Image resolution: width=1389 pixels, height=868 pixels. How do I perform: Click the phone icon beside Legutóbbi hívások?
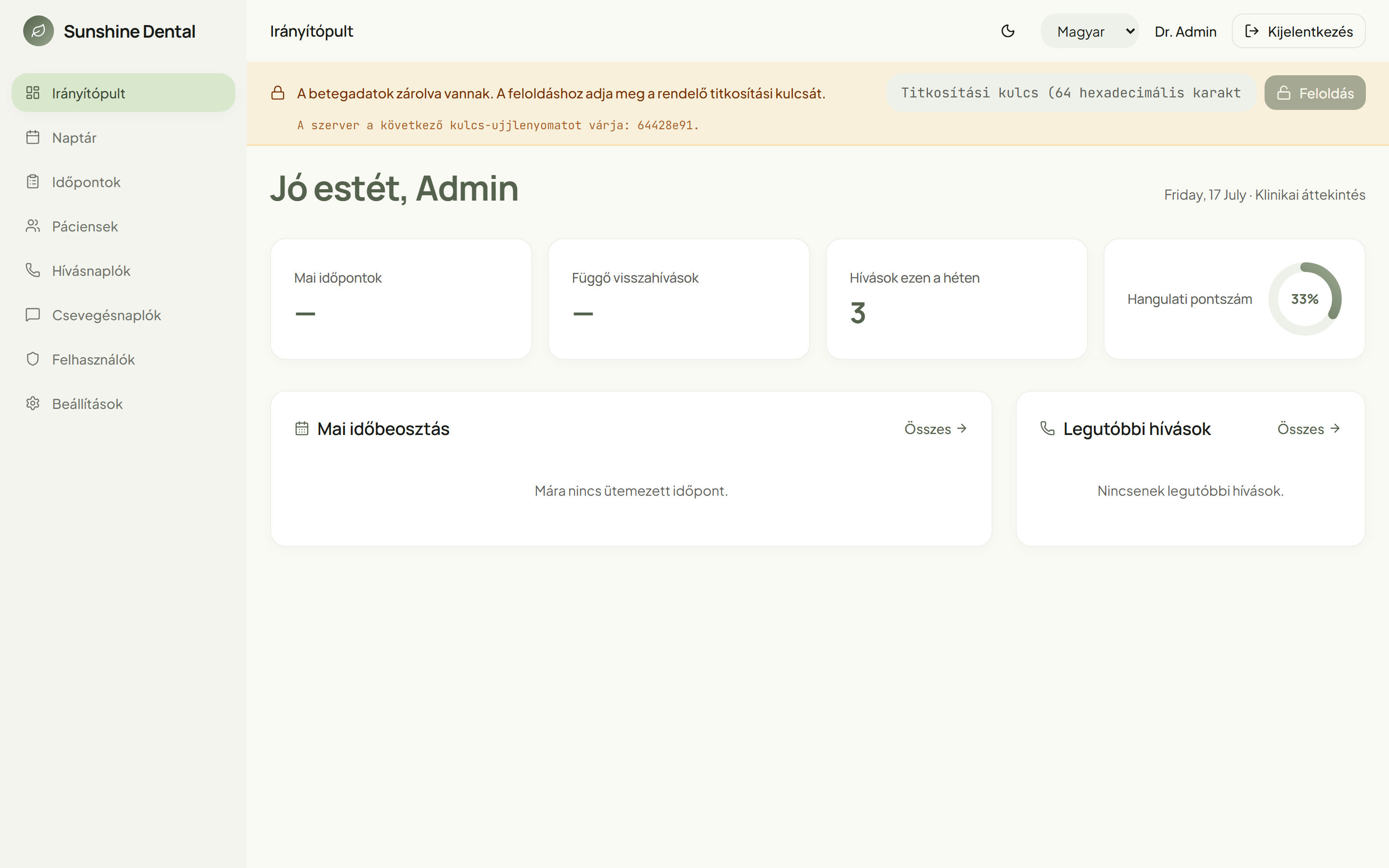coord(1048,428)
